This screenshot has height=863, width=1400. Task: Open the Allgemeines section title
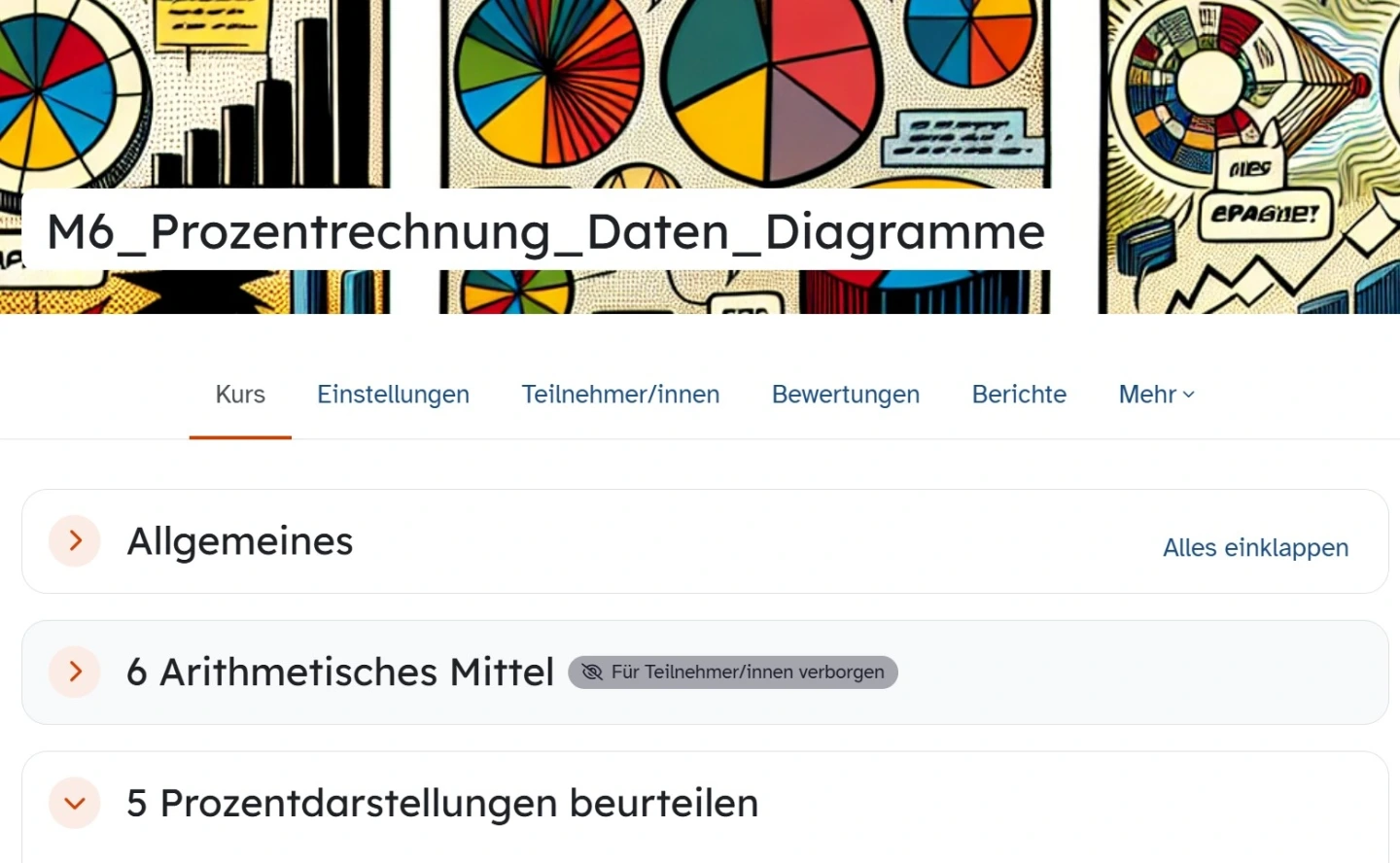click(240, 541)
